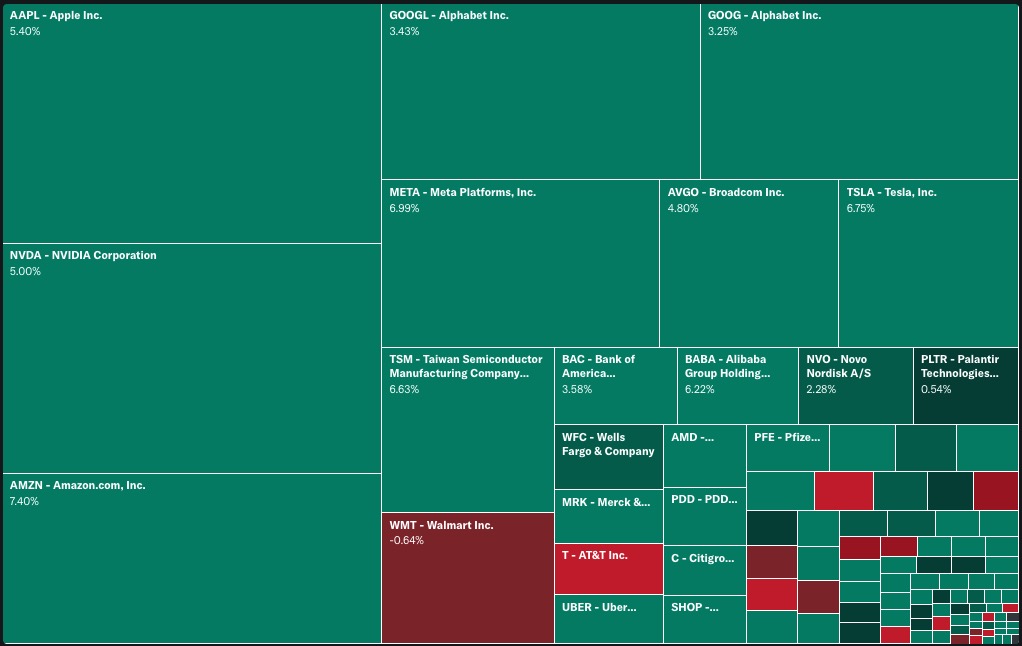Select the red WMT - Walmart Inc. tile
The height and width of the screenshot is (646, 1022).
click(x=468, y=578)
